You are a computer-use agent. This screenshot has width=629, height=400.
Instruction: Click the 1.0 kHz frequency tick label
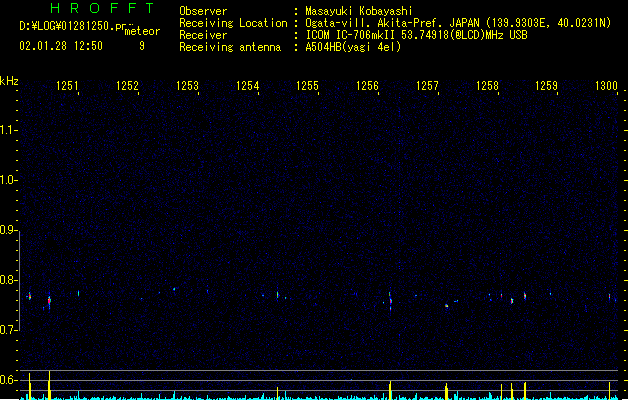tap(8, 180)
